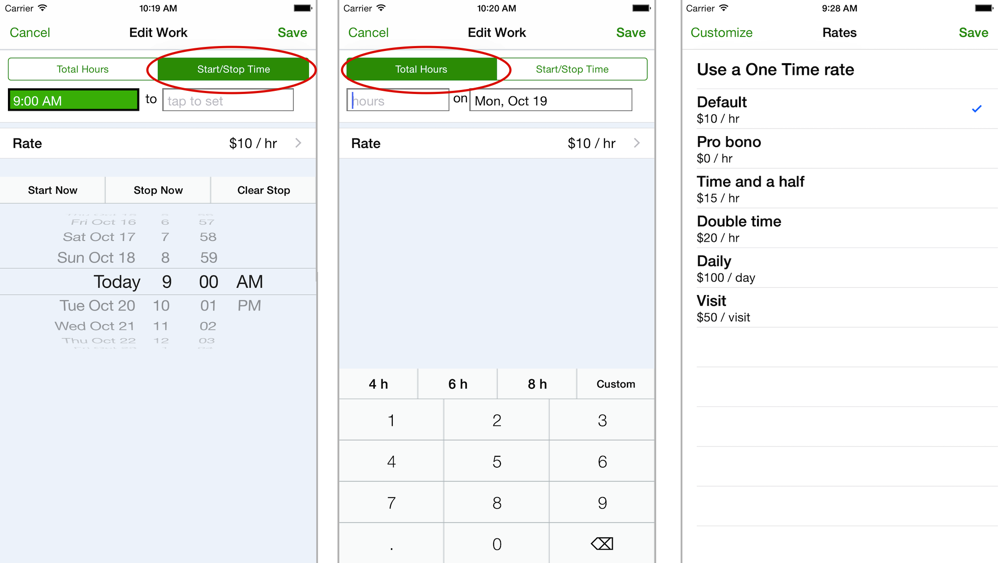This screenshot has width=1000, height=563.
Task: Open the Custom hours preset
Action: [x=615, y=384]
